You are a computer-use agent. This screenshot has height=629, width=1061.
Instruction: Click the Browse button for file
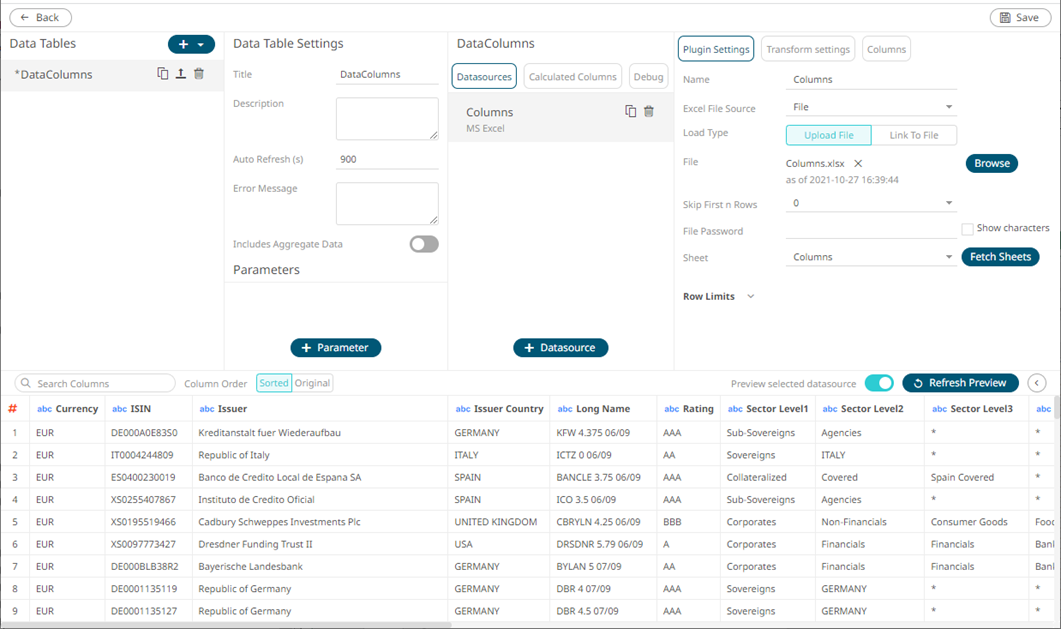[x=991, y=163]
